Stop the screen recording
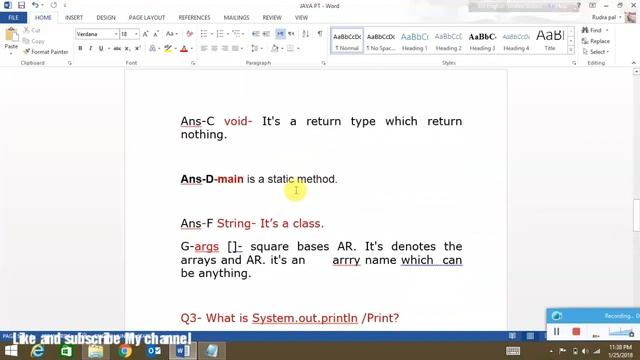The image size is (640, 360). point(576,332)
